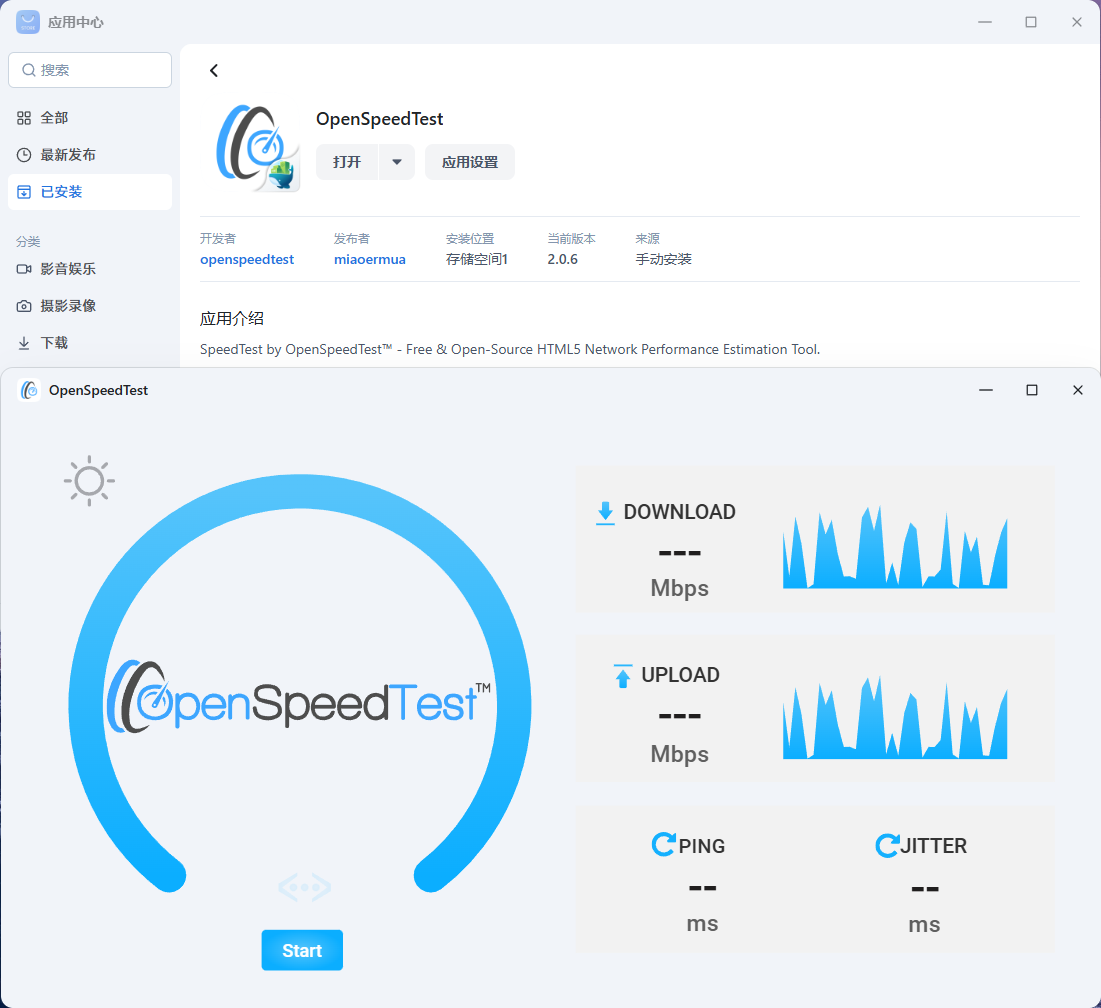Click the version text 2.0.6
The height and width of the screenshot is (1008, 1101).
tap(562, 259)
